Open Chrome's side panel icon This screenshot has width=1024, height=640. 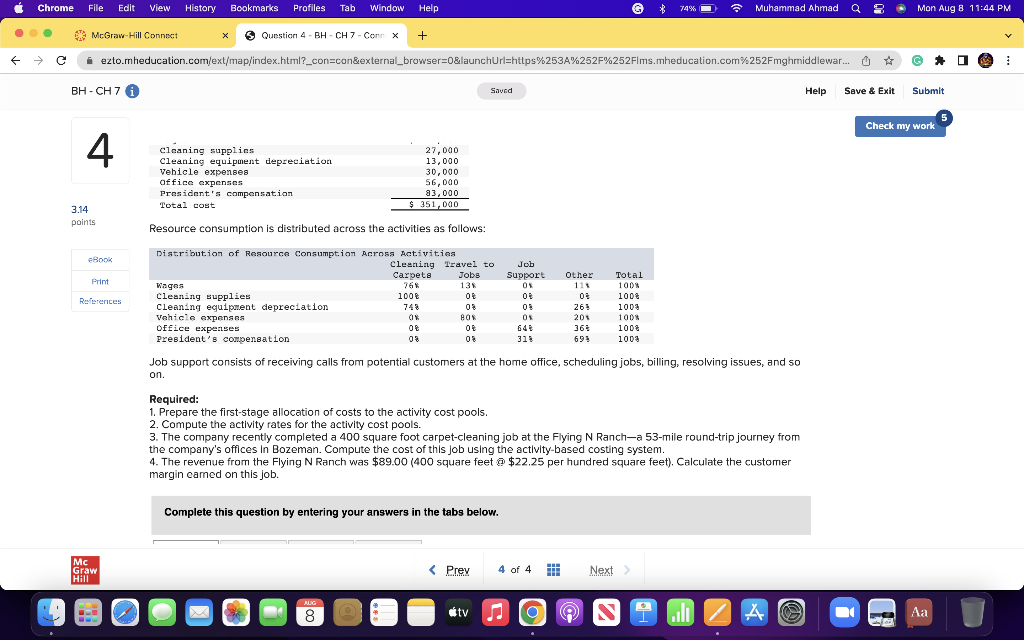pyautogui.click(x=963, y=60)
